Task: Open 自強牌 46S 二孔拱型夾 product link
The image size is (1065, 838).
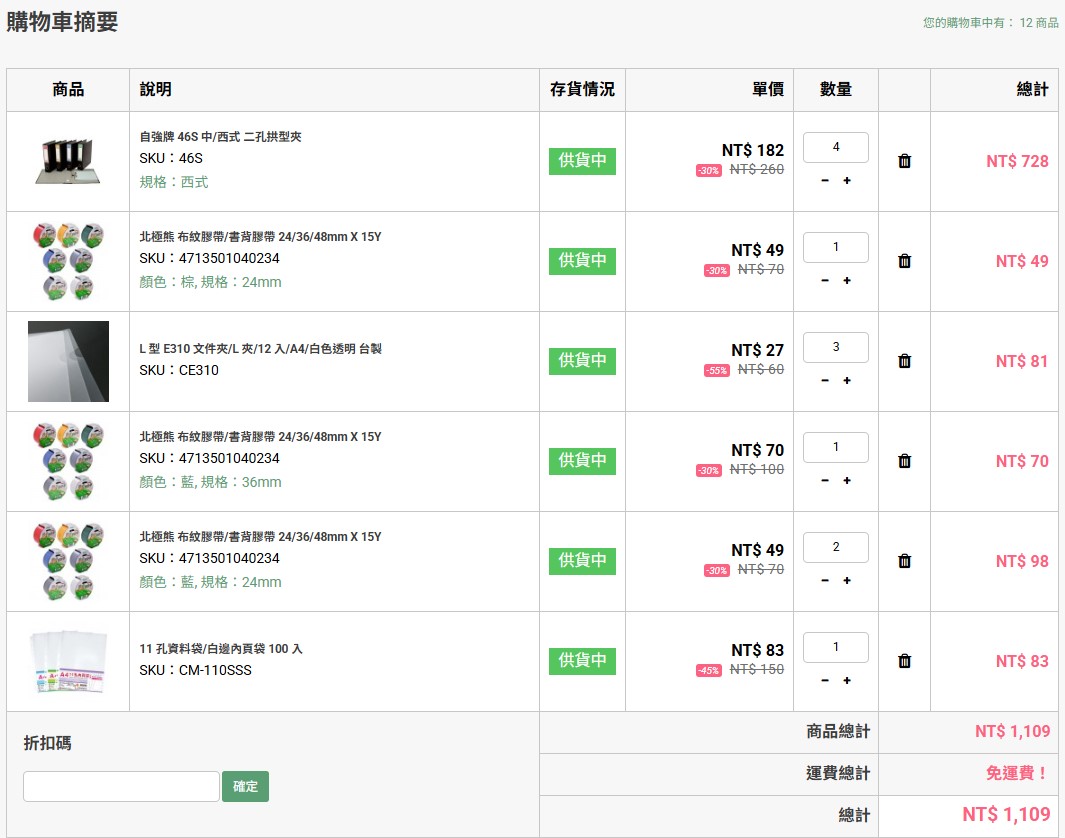Action: (220, 137)
